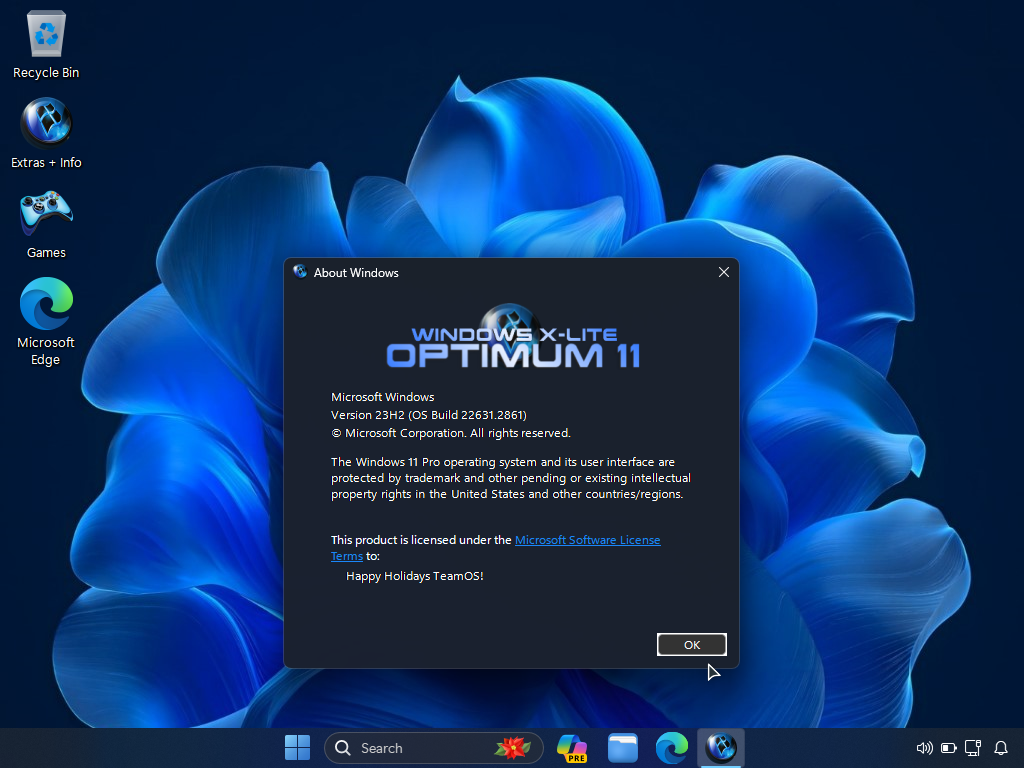Select the Games controller desktop icon

[46, 224]
